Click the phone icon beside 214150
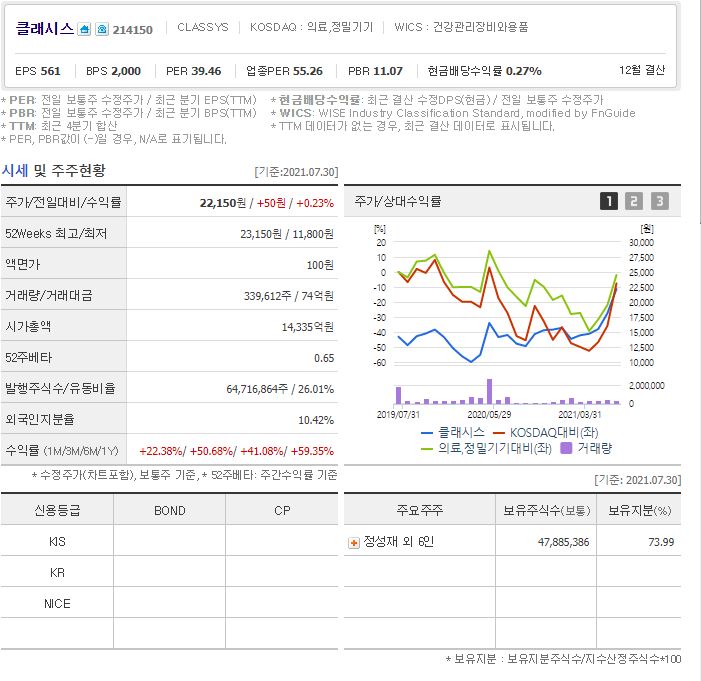The image size is (701, 681). (x=102, y=30)
